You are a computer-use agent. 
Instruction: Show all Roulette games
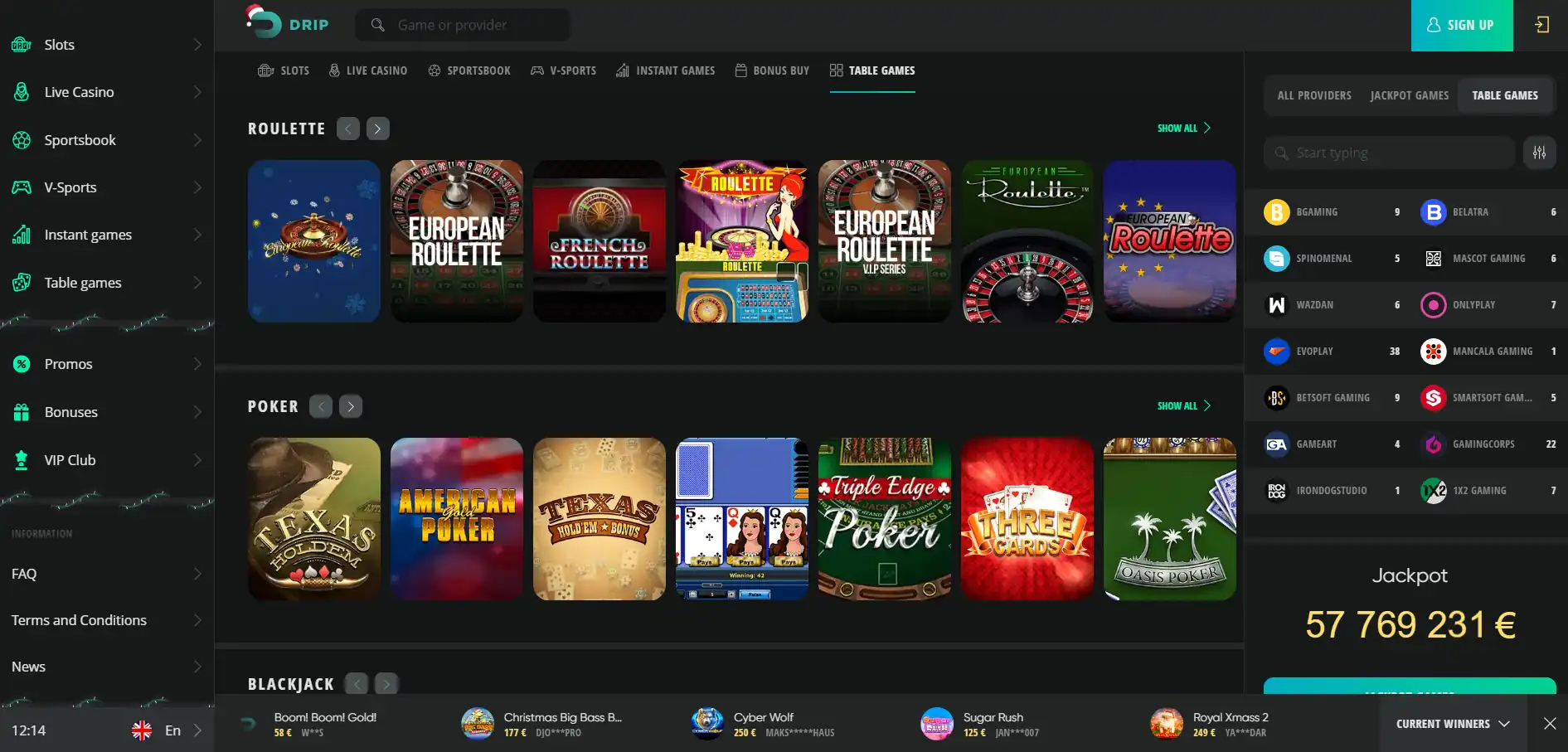tap(1184, 129)
